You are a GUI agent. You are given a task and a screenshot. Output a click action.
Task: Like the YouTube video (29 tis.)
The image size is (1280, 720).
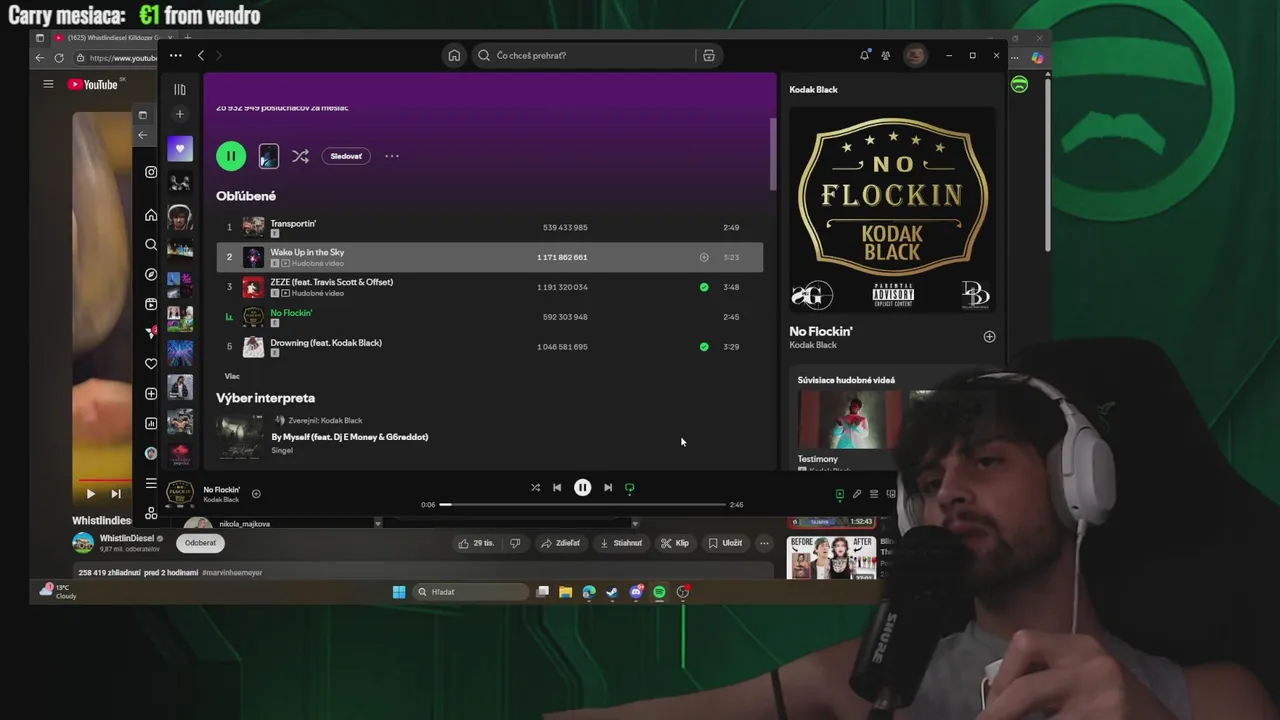[477, 543]
